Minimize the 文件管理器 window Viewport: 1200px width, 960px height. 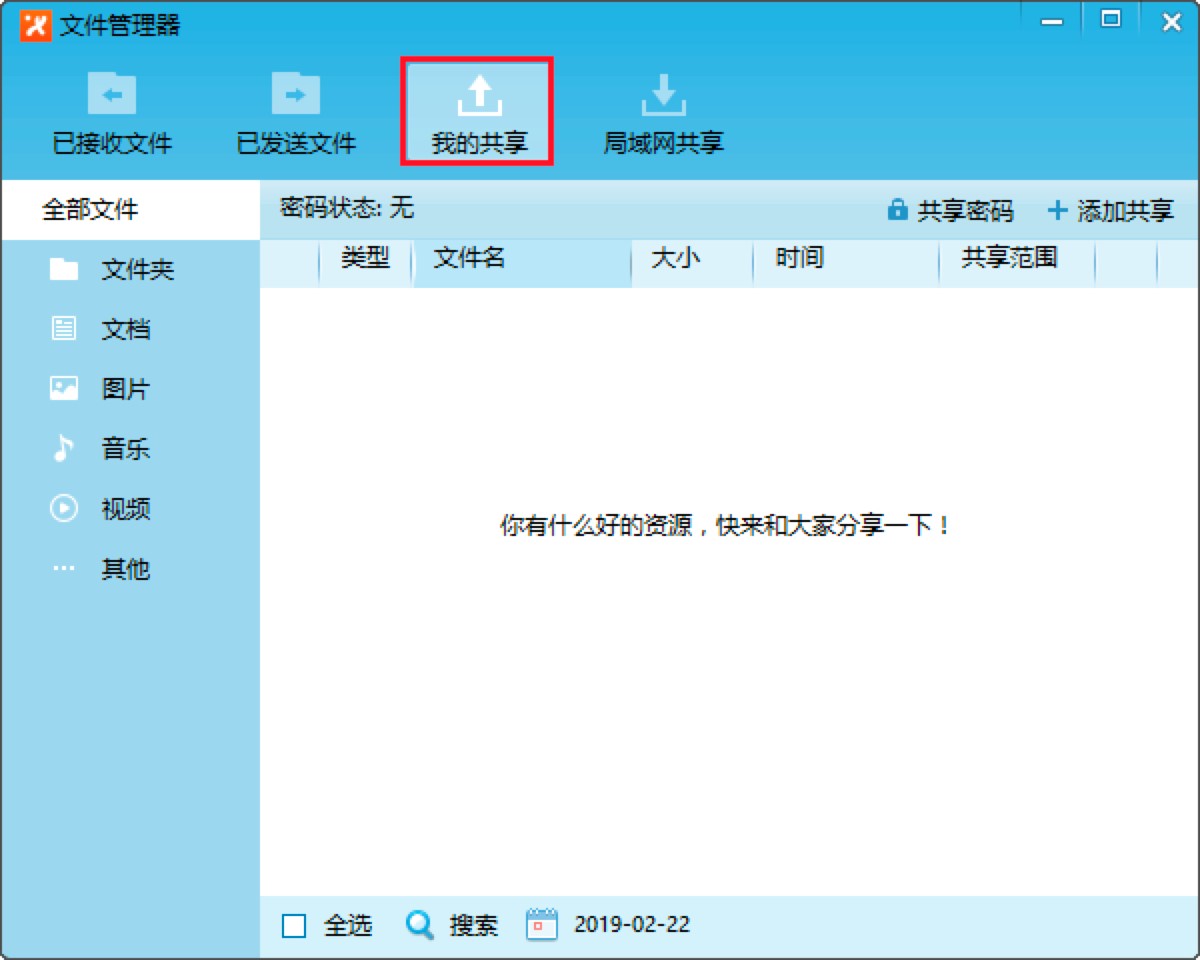click(1052, 22)
